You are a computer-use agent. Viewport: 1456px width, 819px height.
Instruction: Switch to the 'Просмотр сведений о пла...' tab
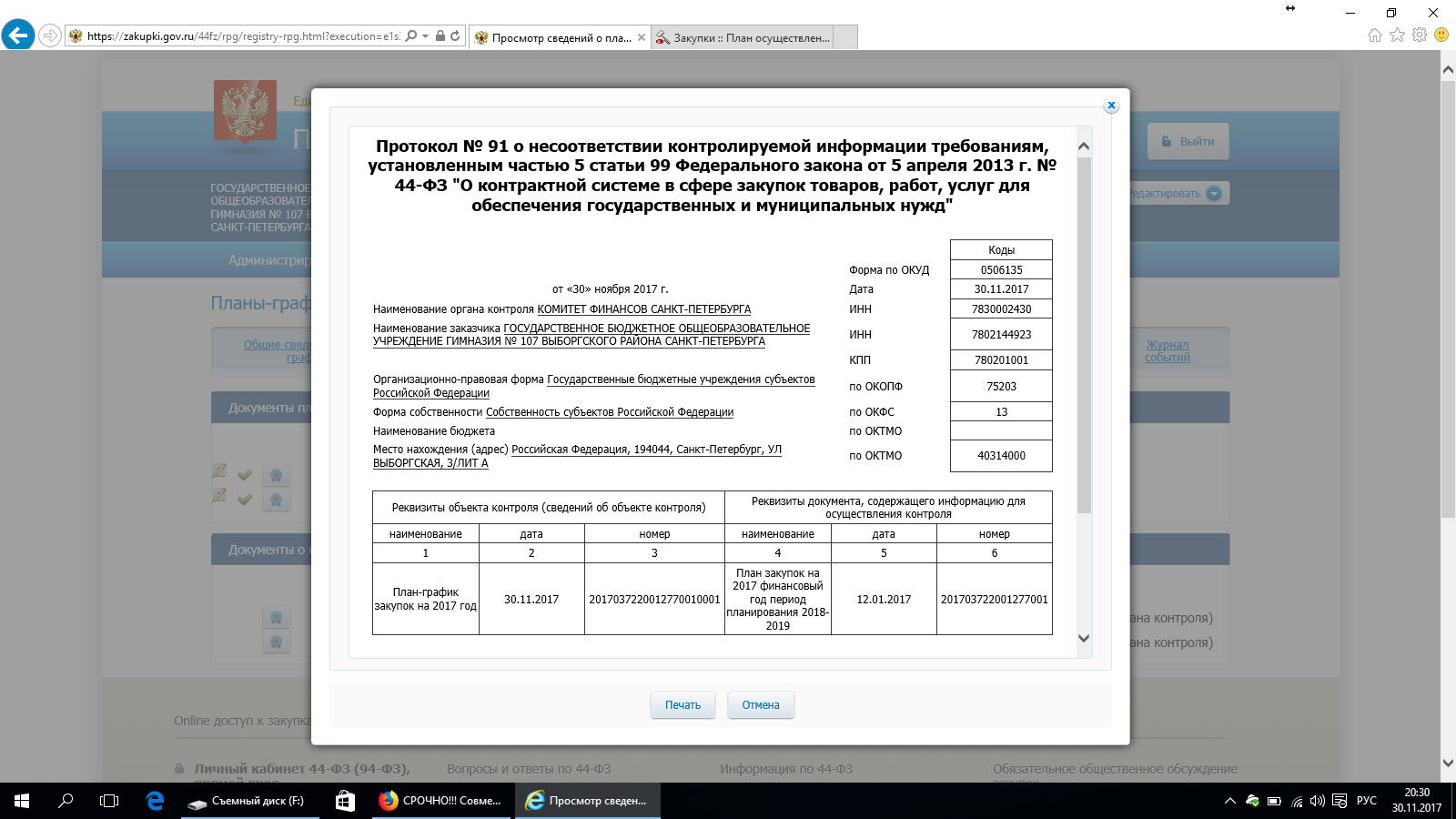tap(560, 37)
